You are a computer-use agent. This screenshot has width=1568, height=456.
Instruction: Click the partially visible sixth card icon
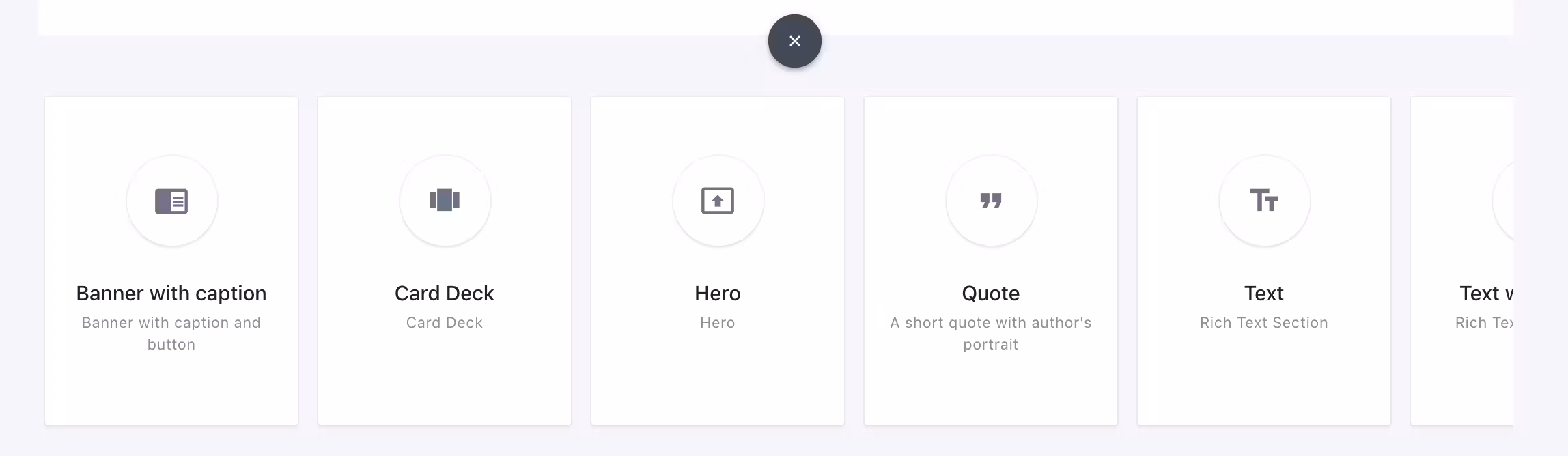(1503, 201)
